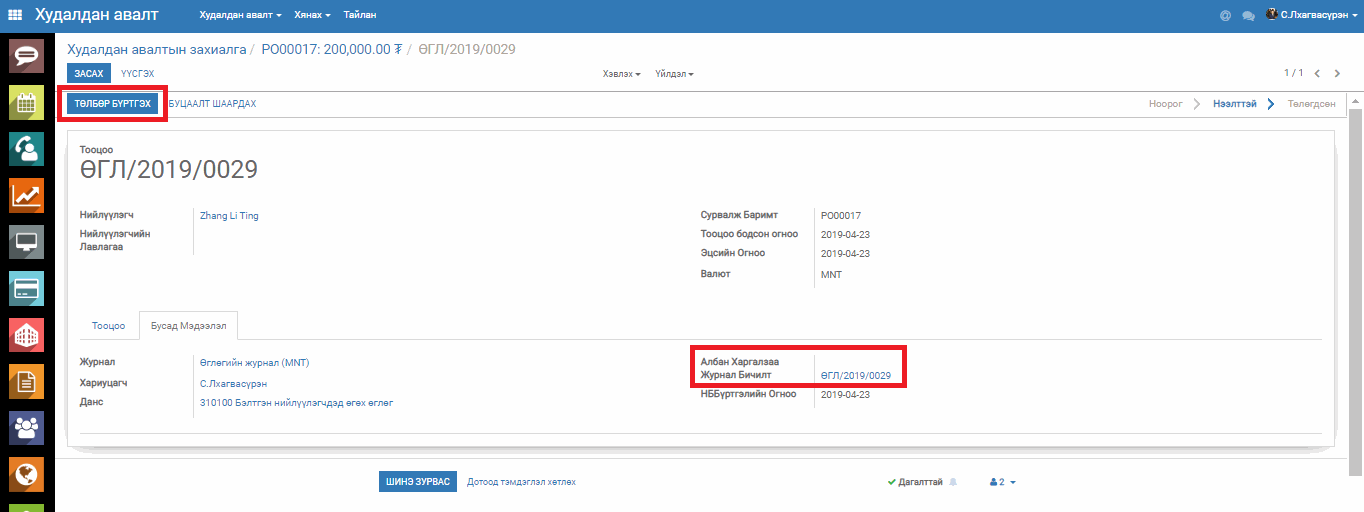
Task: Open the Тайлан menu in top bar
Action: [360, 15]
